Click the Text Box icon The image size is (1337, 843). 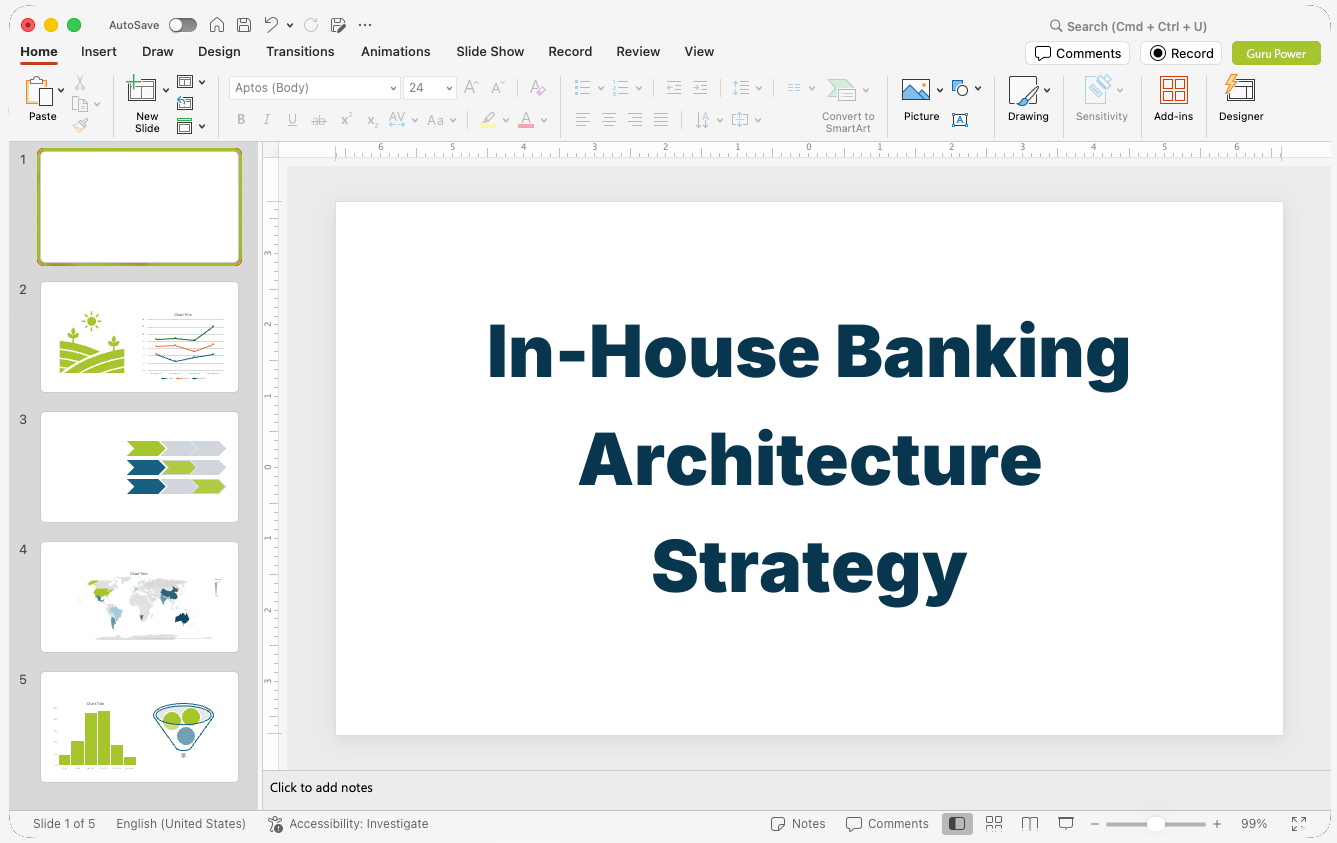coord(960,120)
